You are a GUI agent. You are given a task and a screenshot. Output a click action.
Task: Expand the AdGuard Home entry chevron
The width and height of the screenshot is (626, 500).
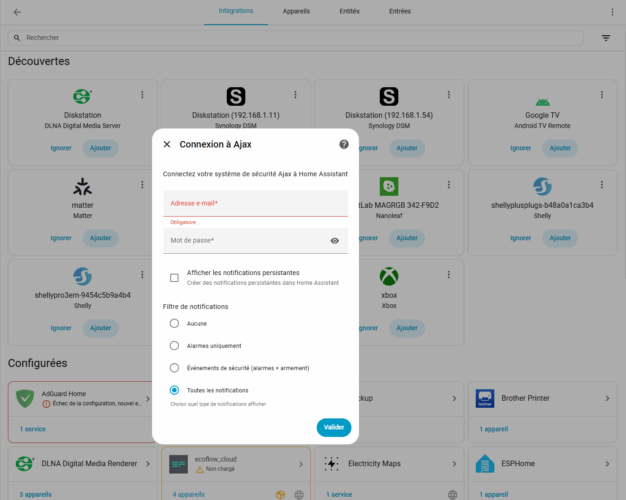pyautogui.click(x=148, y=399)
